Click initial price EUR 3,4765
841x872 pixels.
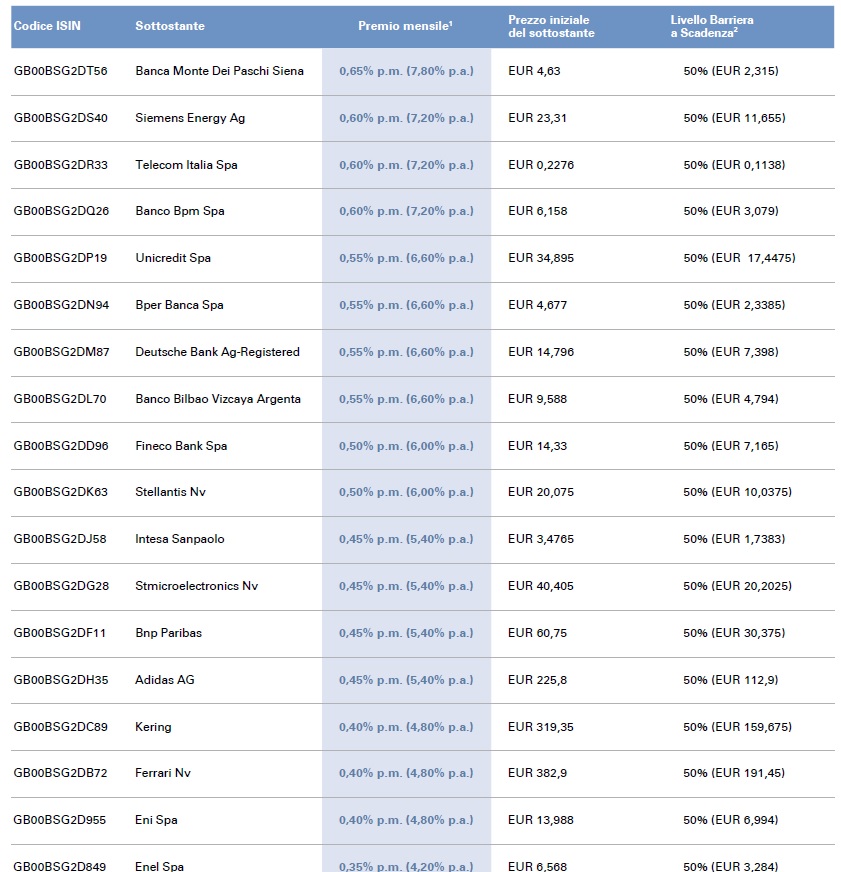[x=541, y=539]
